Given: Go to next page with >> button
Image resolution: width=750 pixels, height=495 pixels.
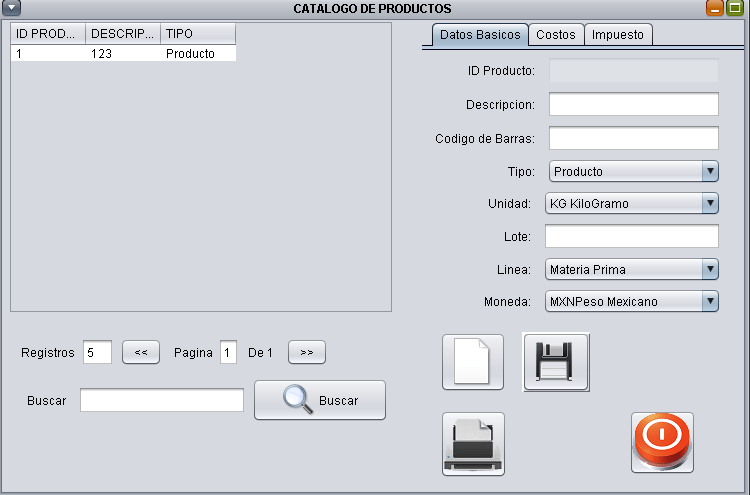Looking at the screenshot, I should tap(307, 352).
